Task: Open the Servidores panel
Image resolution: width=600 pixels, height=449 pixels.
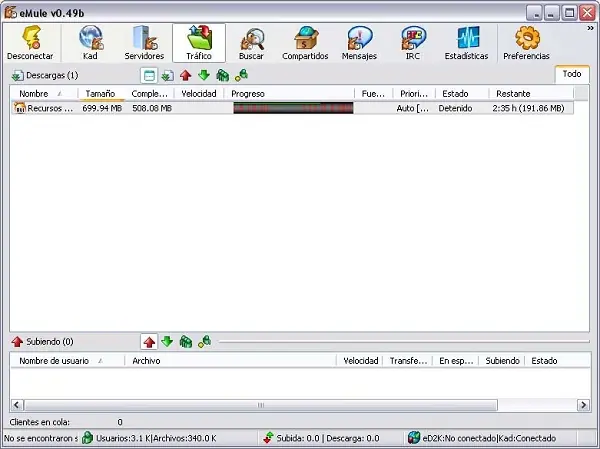Action: click(x=144, y=43)
